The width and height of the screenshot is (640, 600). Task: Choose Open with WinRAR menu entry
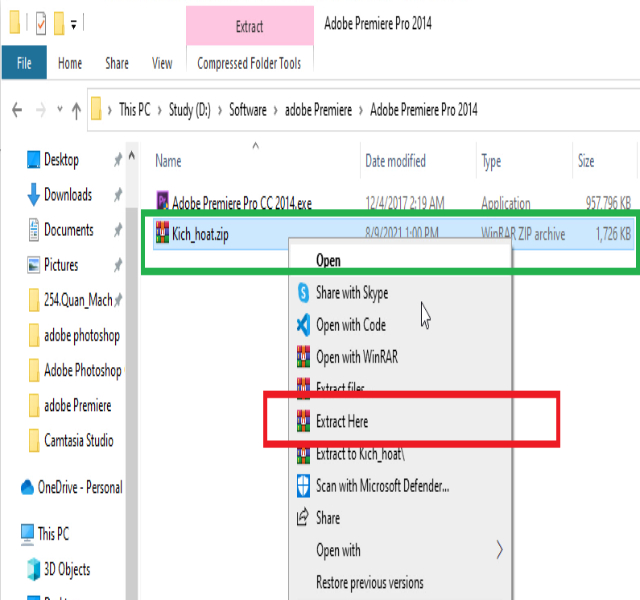coord(357,357)
